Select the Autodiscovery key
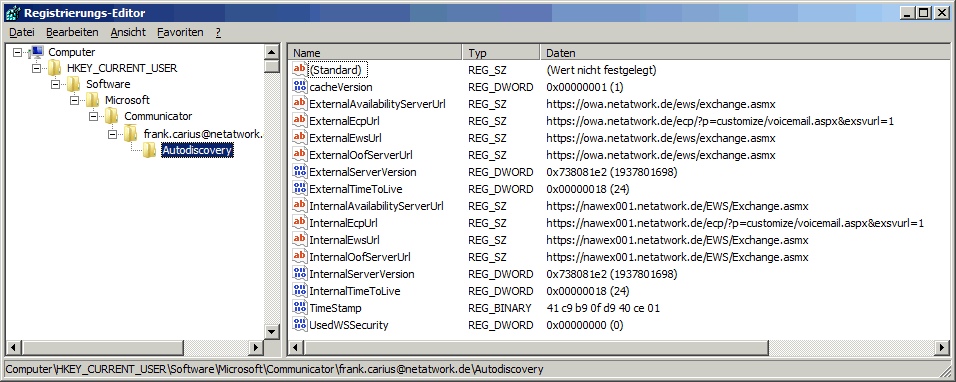The image size is (956, 382). coord(198,150)
